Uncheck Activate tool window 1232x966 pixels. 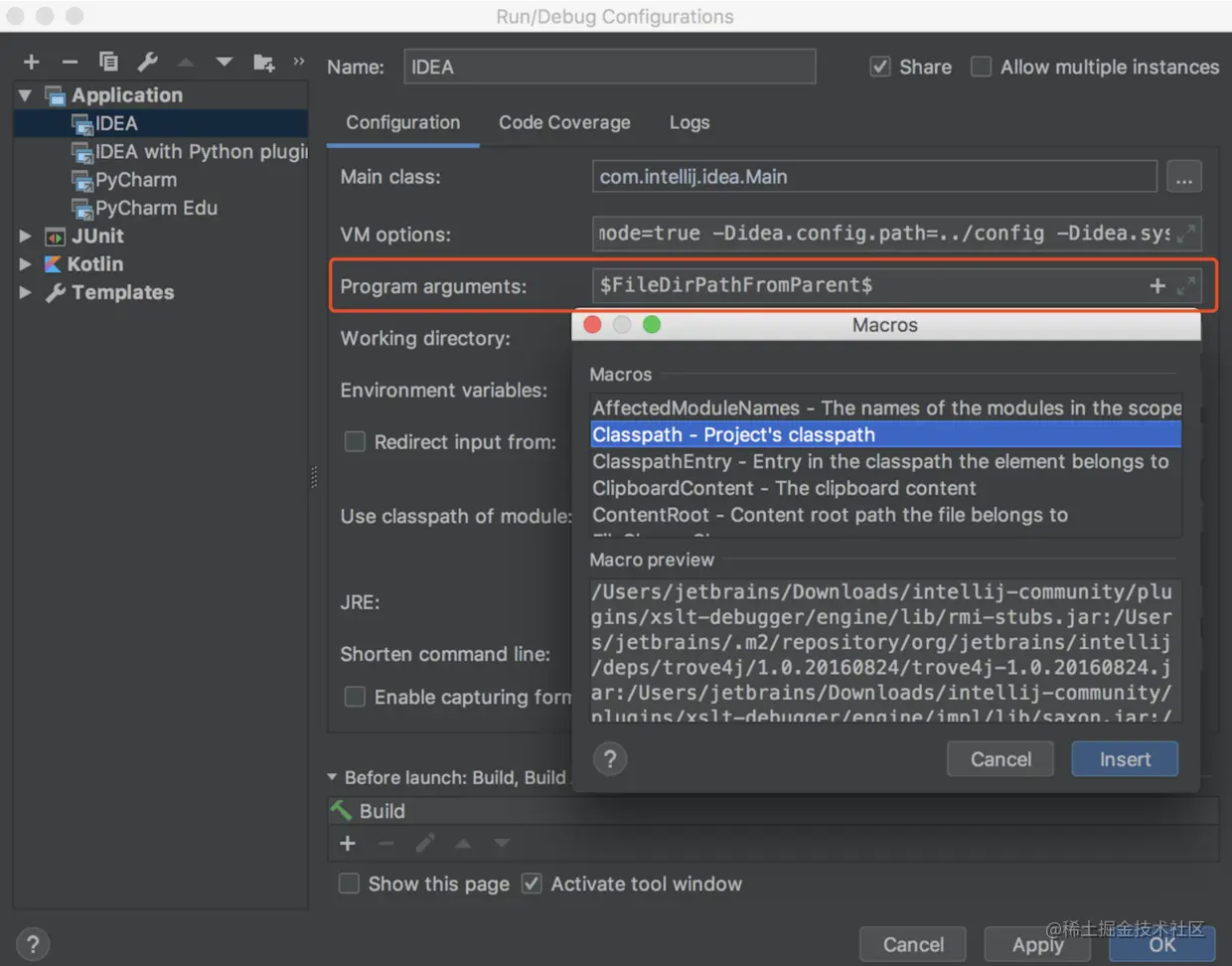pyautogui.click(x=532, y=884)
